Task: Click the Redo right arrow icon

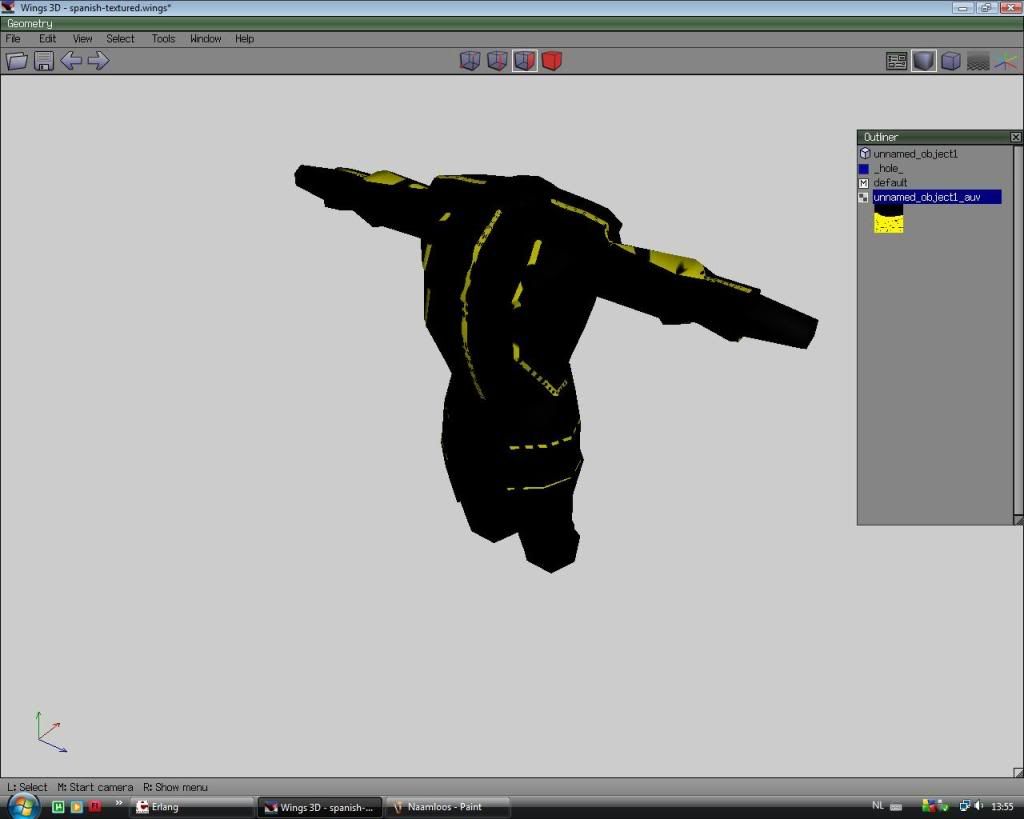Action: pyautogui.click(x=98, y=61)
